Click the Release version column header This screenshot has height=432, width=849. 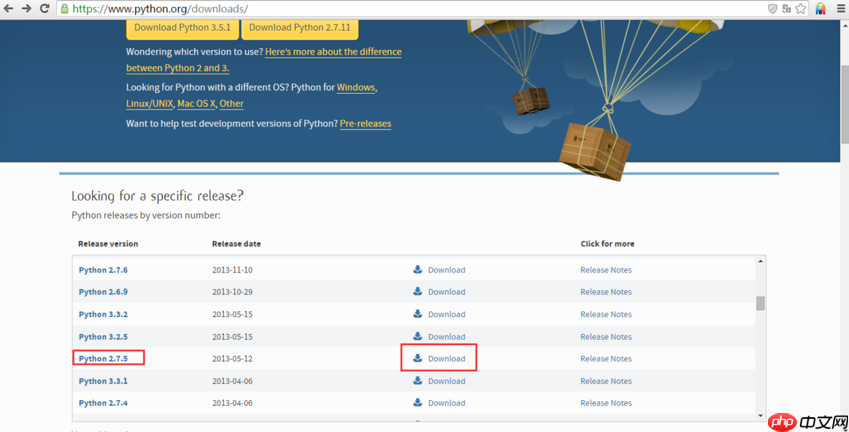click(x=108, y=244)
